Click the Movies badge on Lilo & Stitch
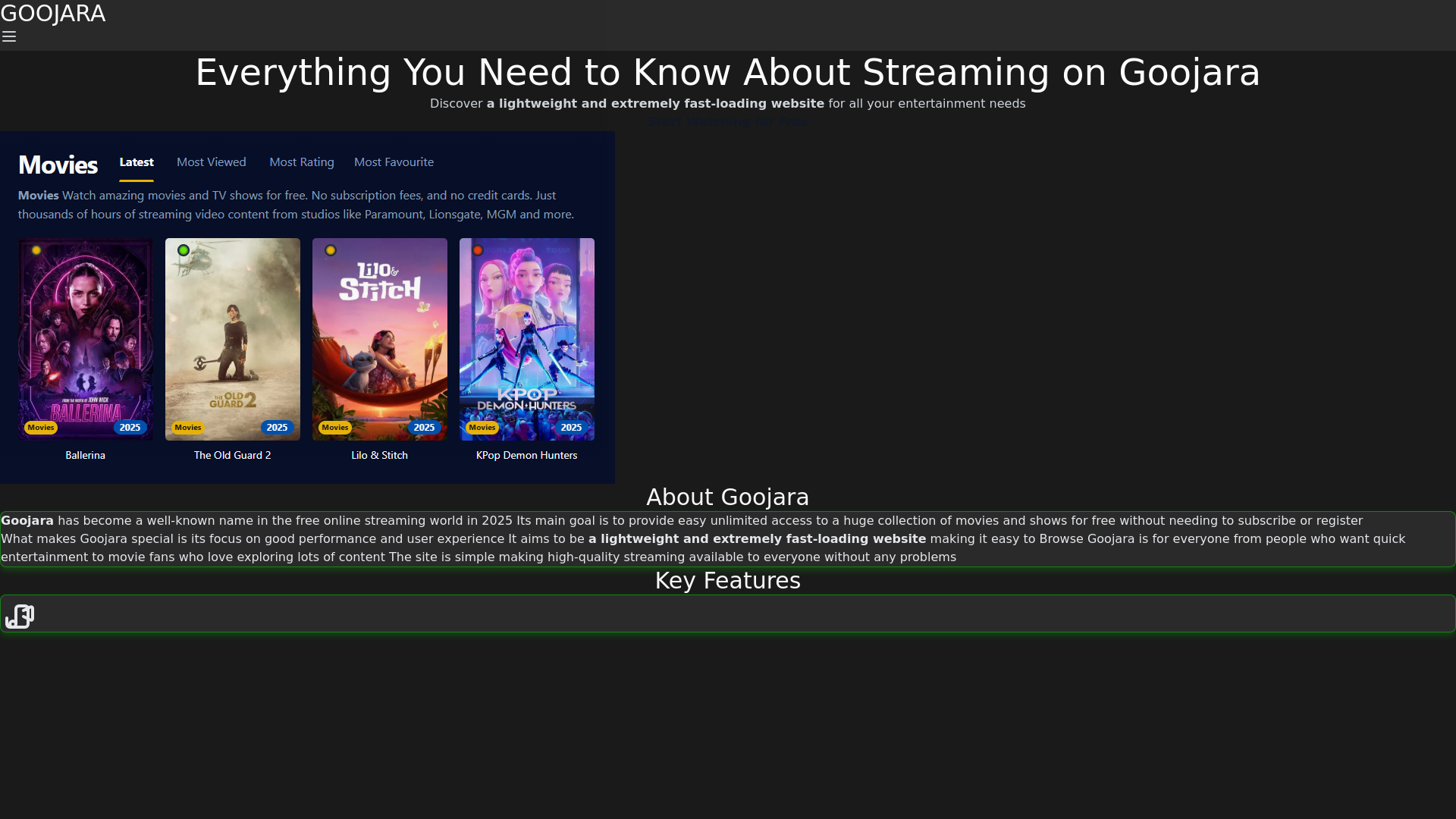1456x819 pixels. [335, 428]
